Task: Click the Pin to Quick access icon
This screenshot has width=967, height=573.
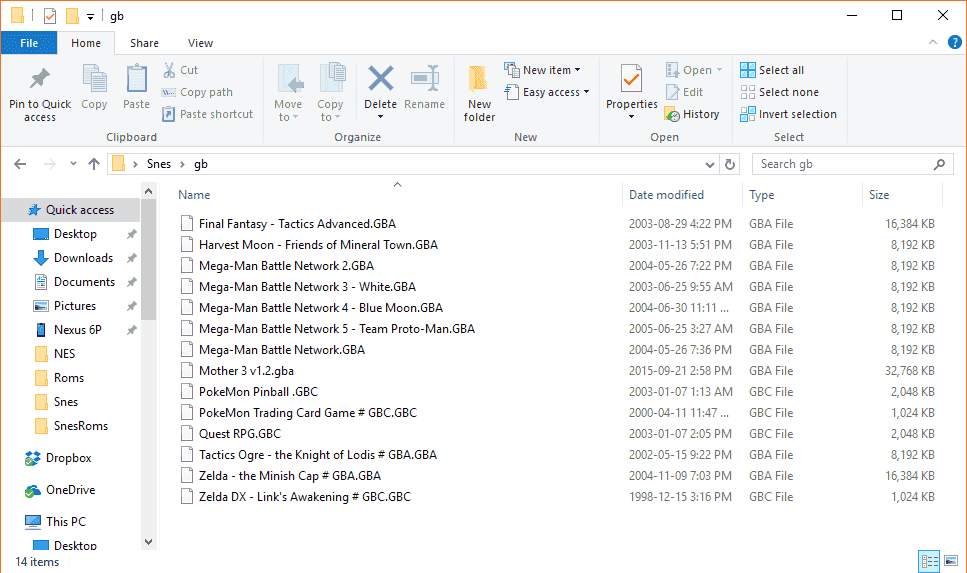Action: point(40,79)
